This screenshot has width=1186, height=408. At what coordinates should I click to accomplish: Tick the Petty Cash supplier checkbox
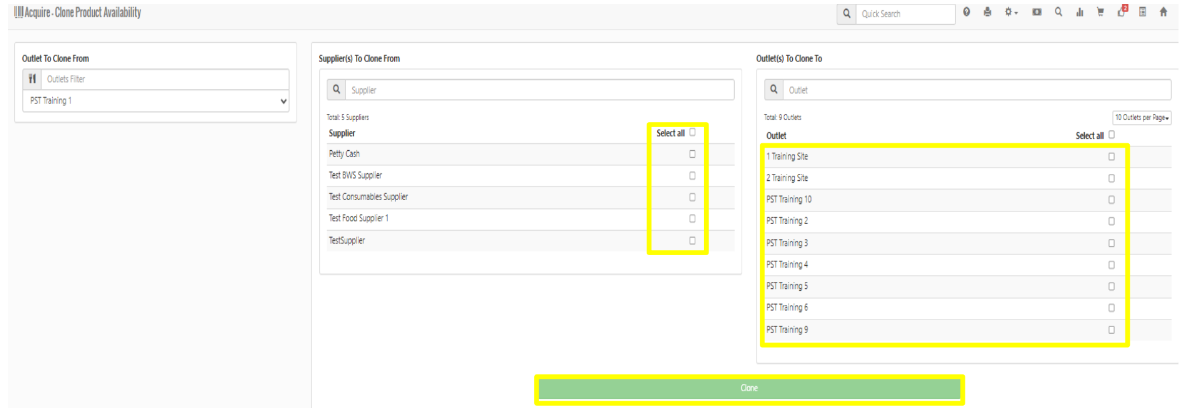692,154
